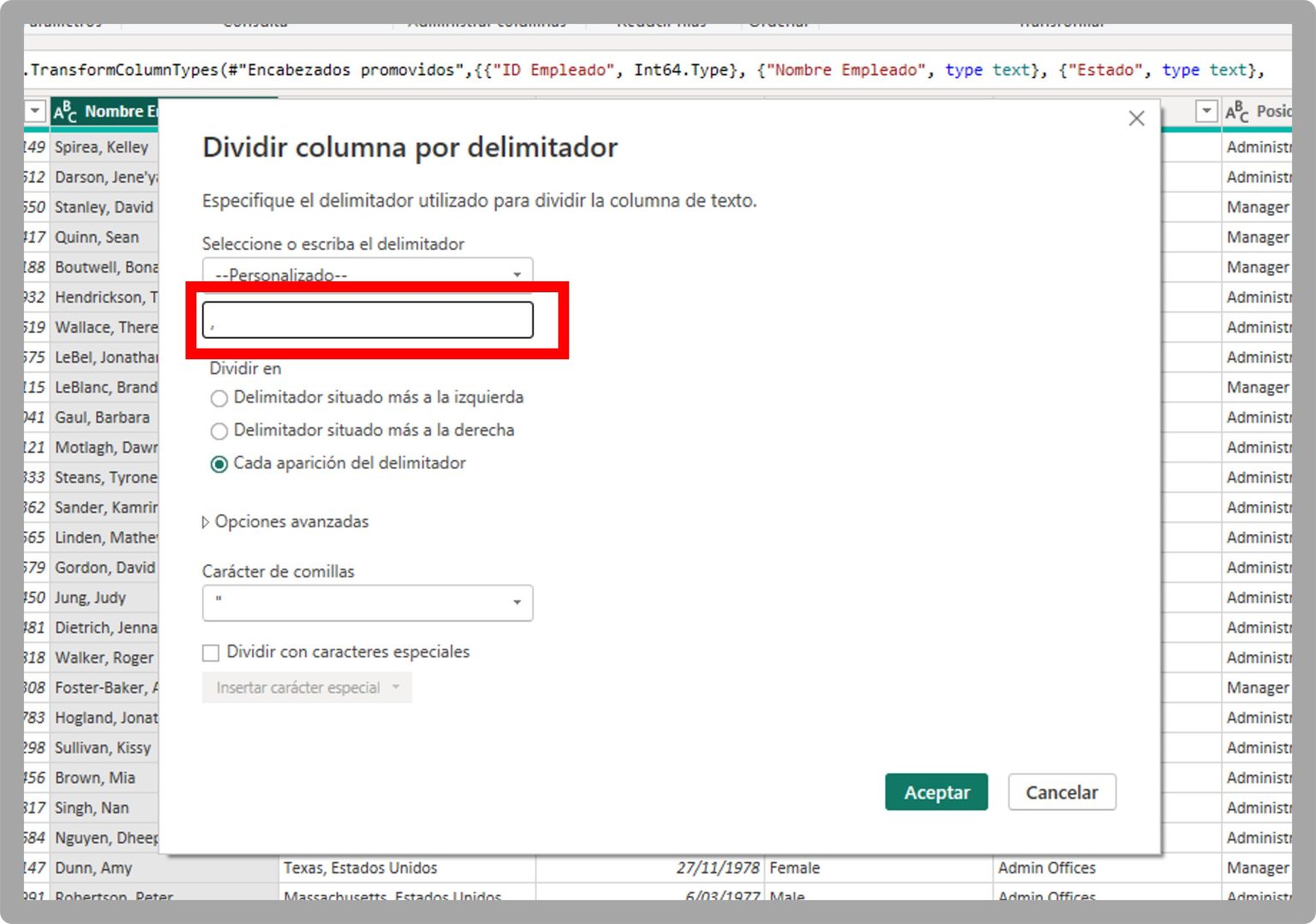The width and height of the screenshot is (1316, 924).
Task: Select Delimitador situado más a la izquierda
Action: coord(219,399)
